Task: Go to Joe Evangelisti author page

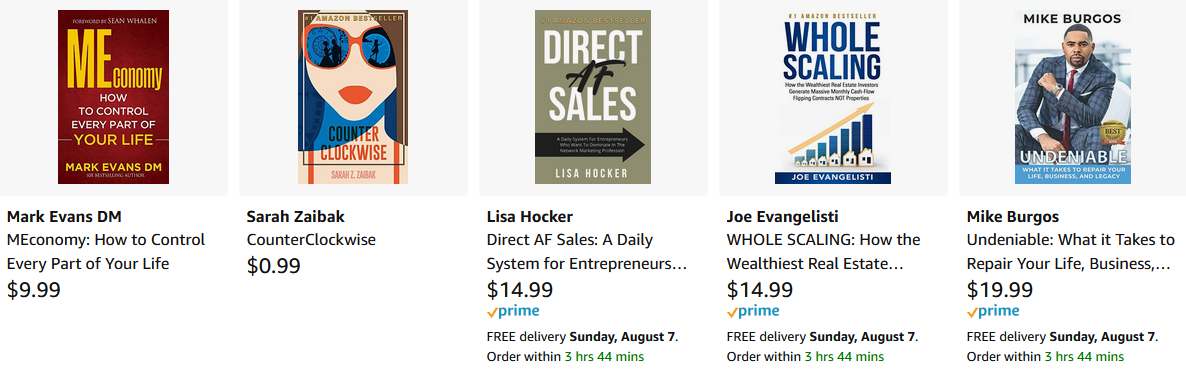Action: tap(782, 216)
